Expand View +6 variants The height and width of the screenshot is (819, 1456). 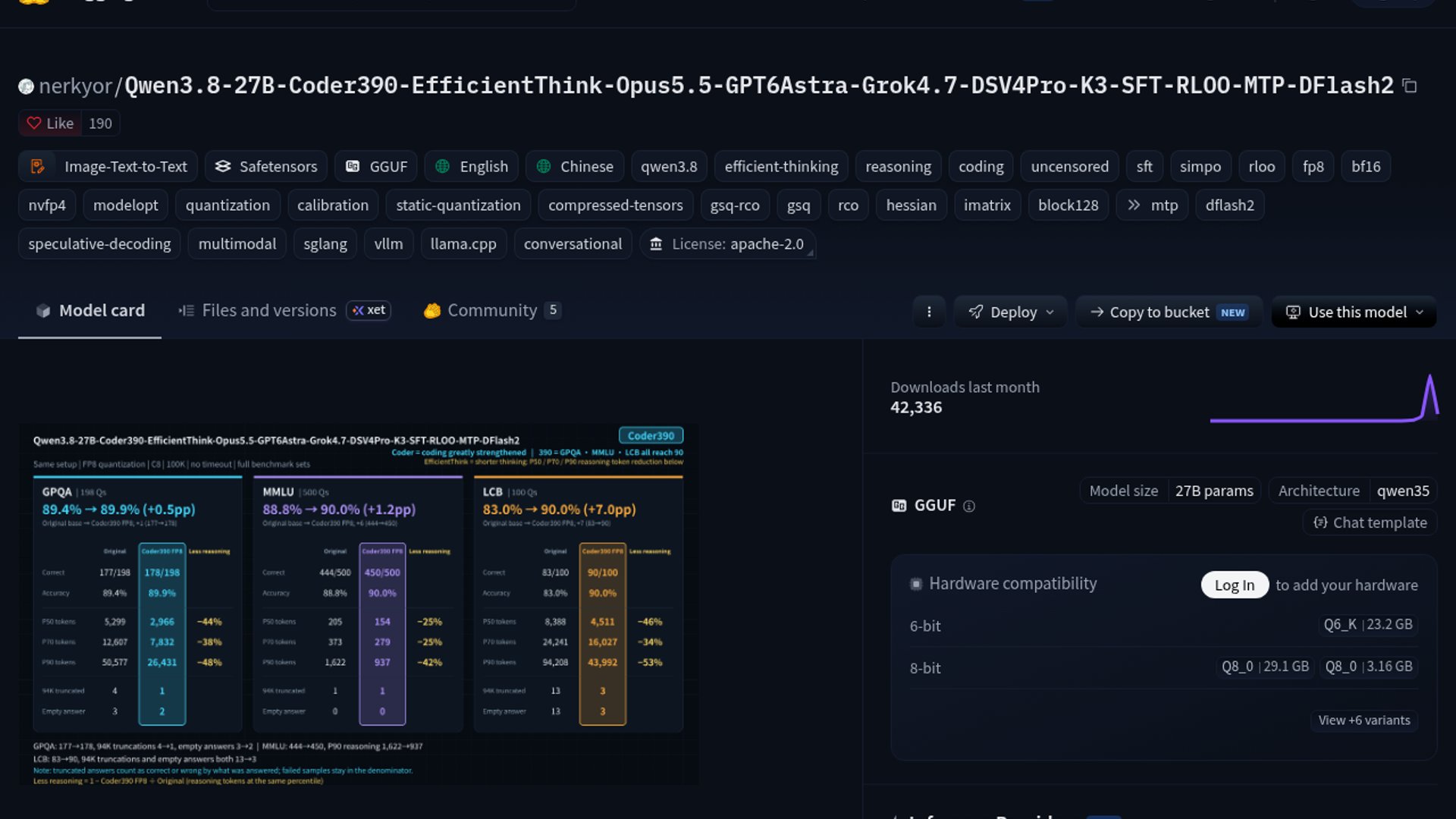[x=1364, y=720]
